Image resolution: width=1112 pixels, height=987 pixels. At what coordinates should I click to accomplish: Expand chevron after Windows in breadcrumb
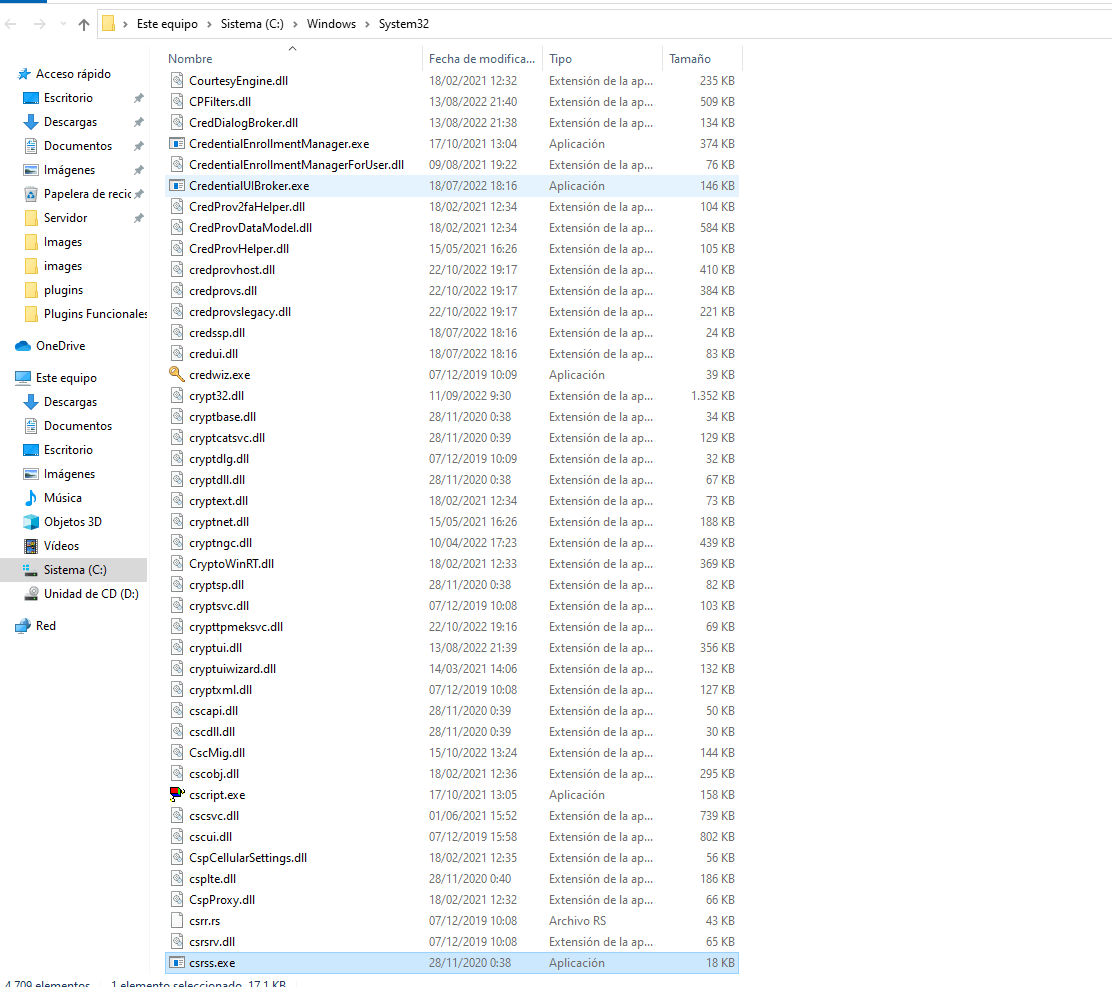[367, 24]
